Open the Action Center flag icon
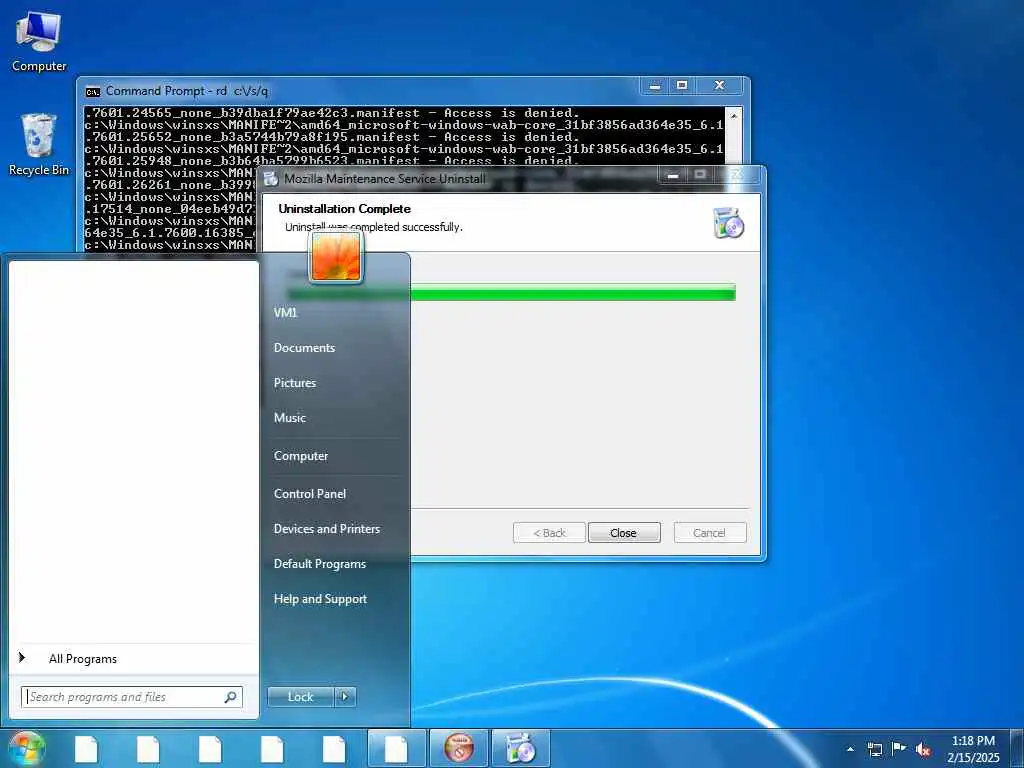The height and width of the screenshot is (768, 1024). [x=899, y=748]
